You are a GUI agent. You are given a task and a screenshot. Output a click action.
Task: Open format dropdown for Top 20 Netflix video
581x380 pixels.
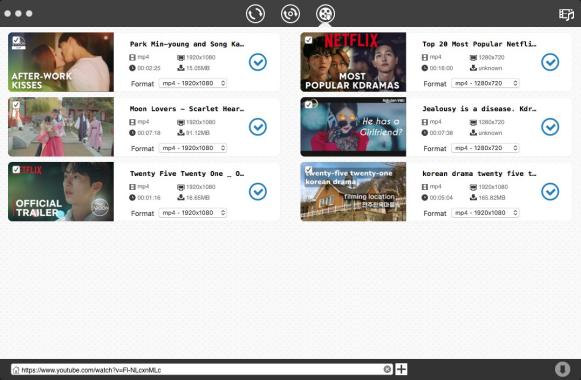[x=485, y=83]
